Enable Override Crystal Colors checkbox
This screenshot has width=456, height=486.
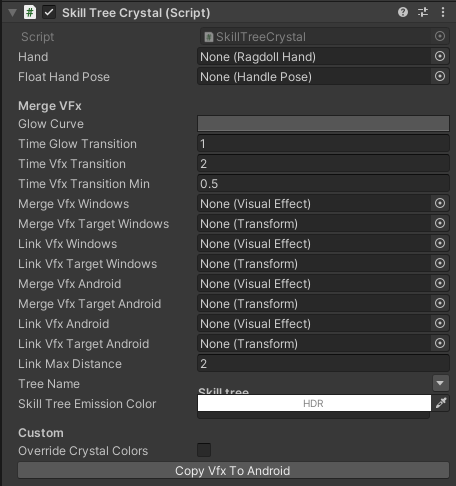(204, 450)
